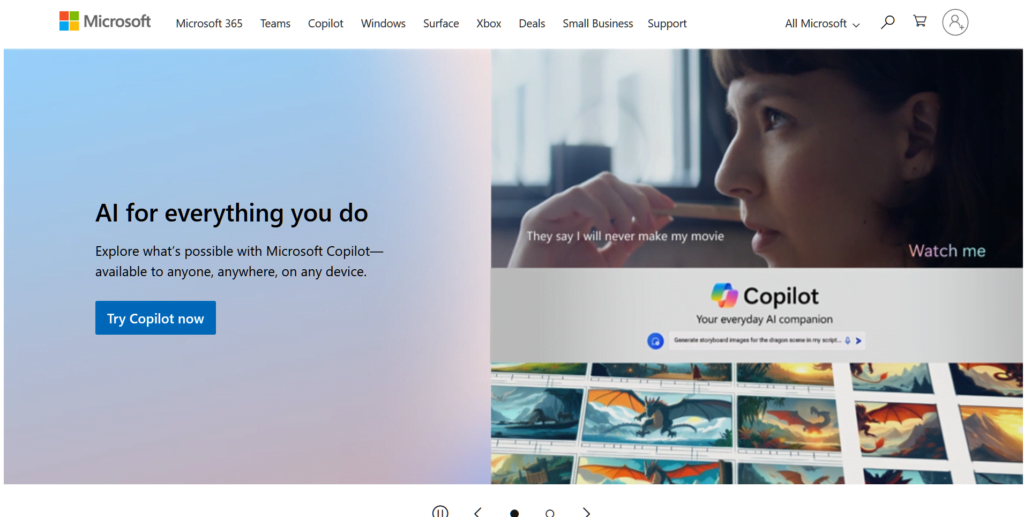Open Small Business nav item

pos(598,24)
